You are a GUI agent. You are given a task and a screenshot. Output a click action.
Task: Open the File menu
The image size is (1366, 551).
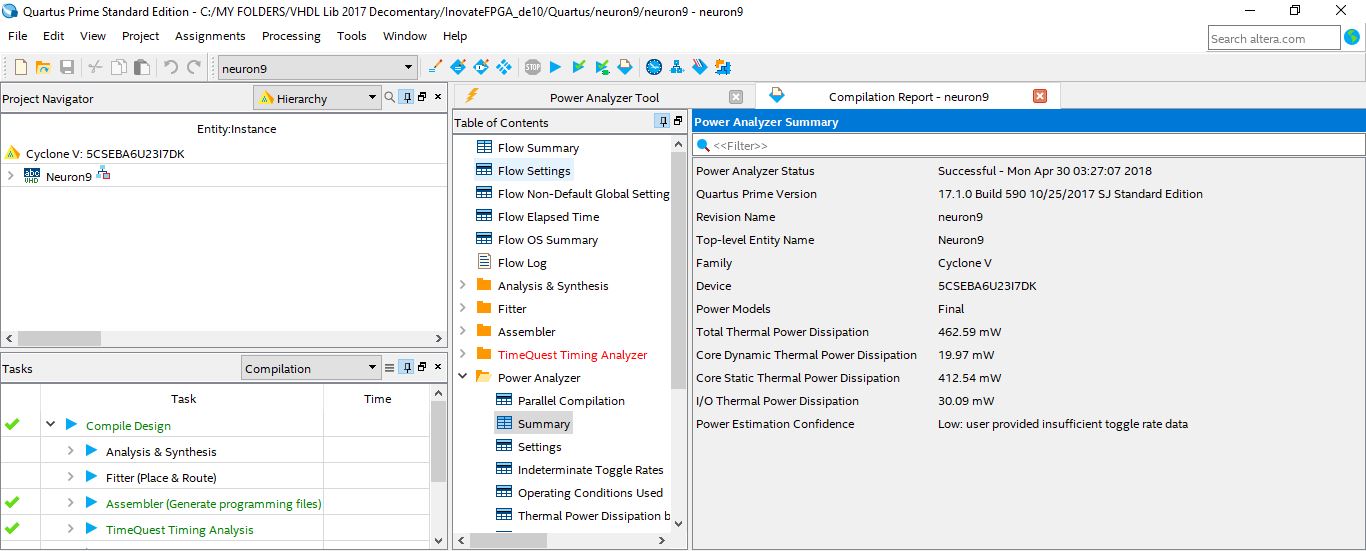(18, 36)
